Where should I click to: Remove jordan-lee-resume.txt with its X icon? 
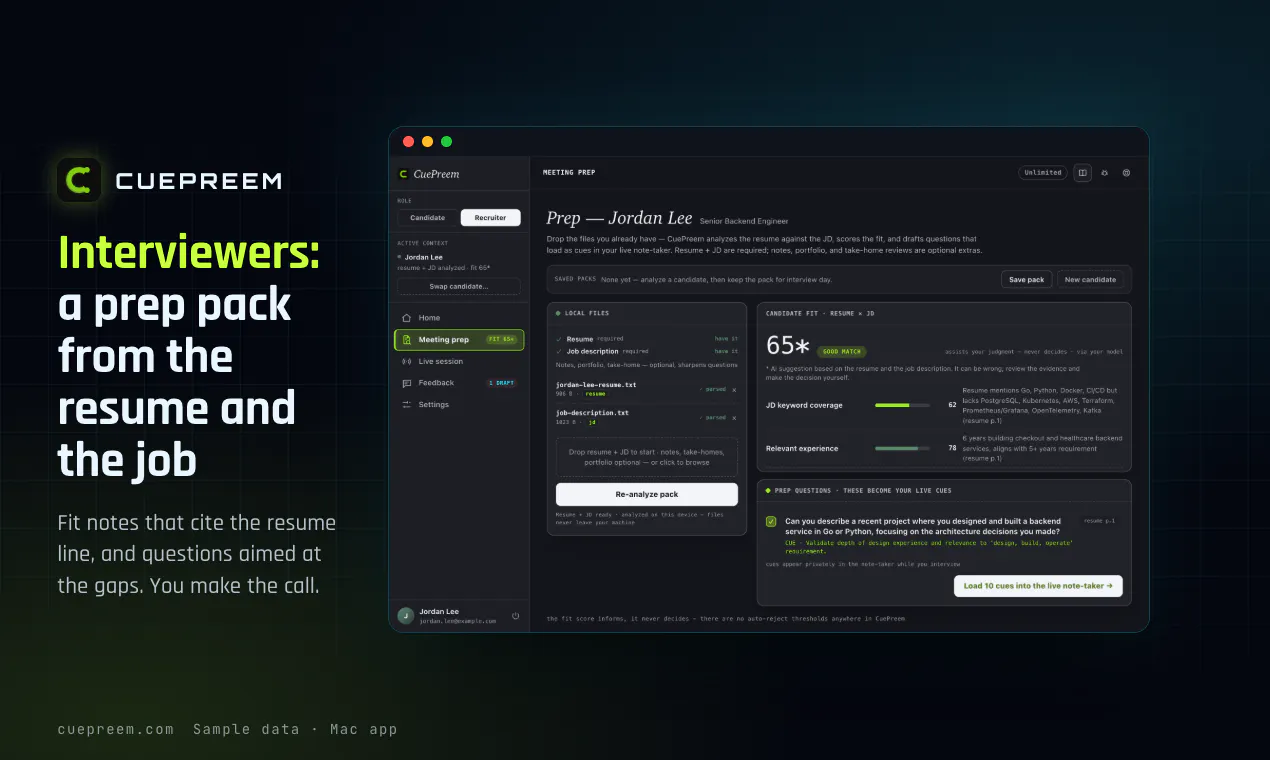coord(734,390)
